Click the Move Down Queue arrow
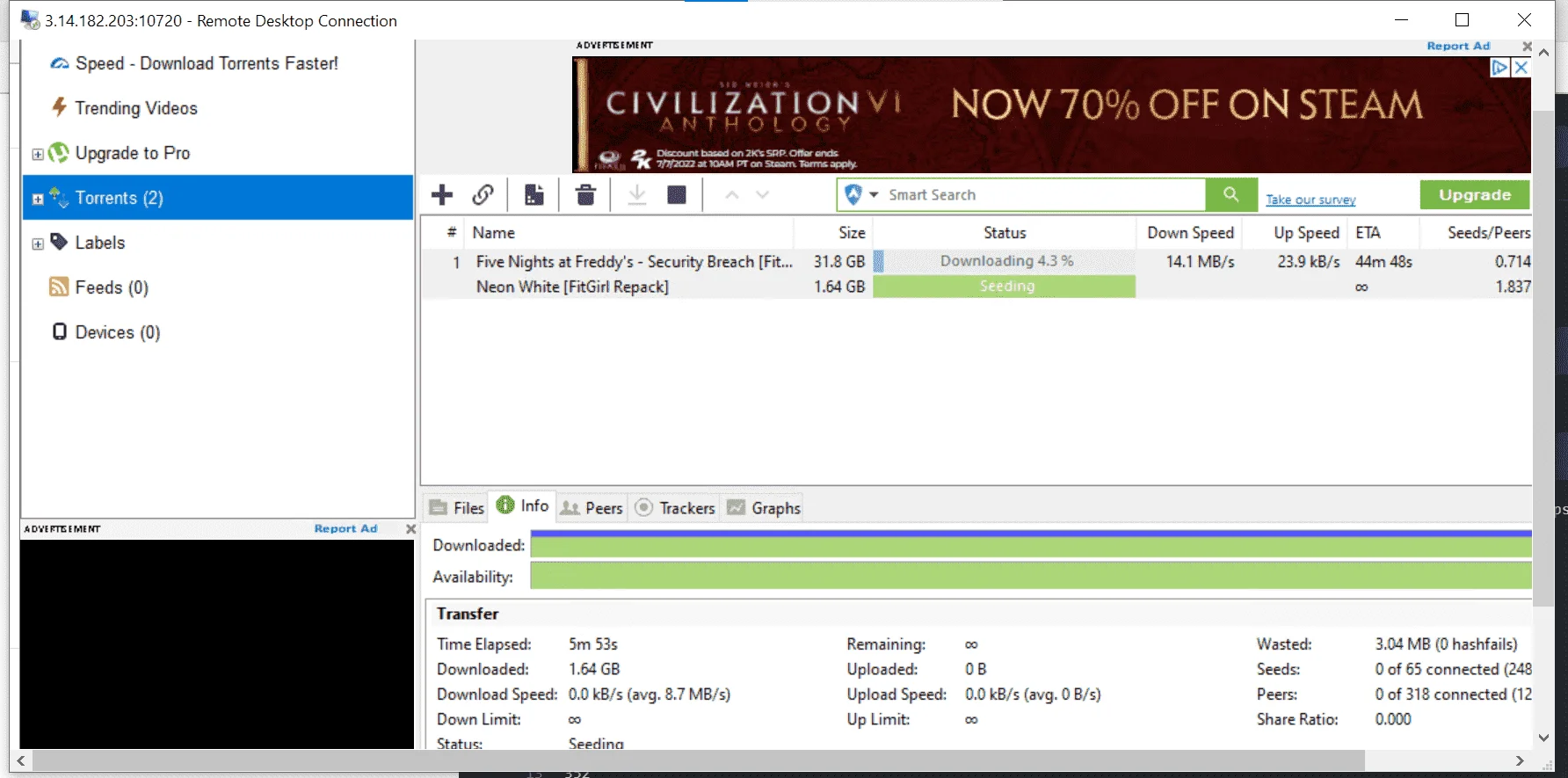 click(x=763, y=195)
